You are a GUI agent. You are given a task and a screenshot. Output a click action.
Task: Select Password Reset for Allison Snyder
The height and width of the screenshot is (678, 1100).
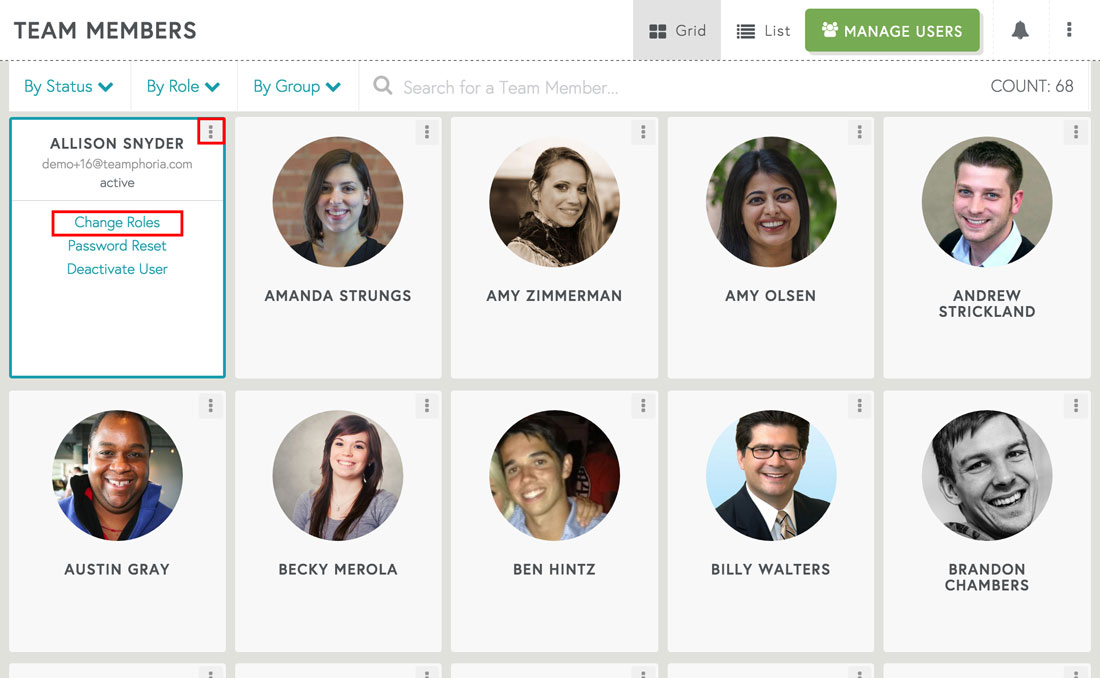pos(117,245)
